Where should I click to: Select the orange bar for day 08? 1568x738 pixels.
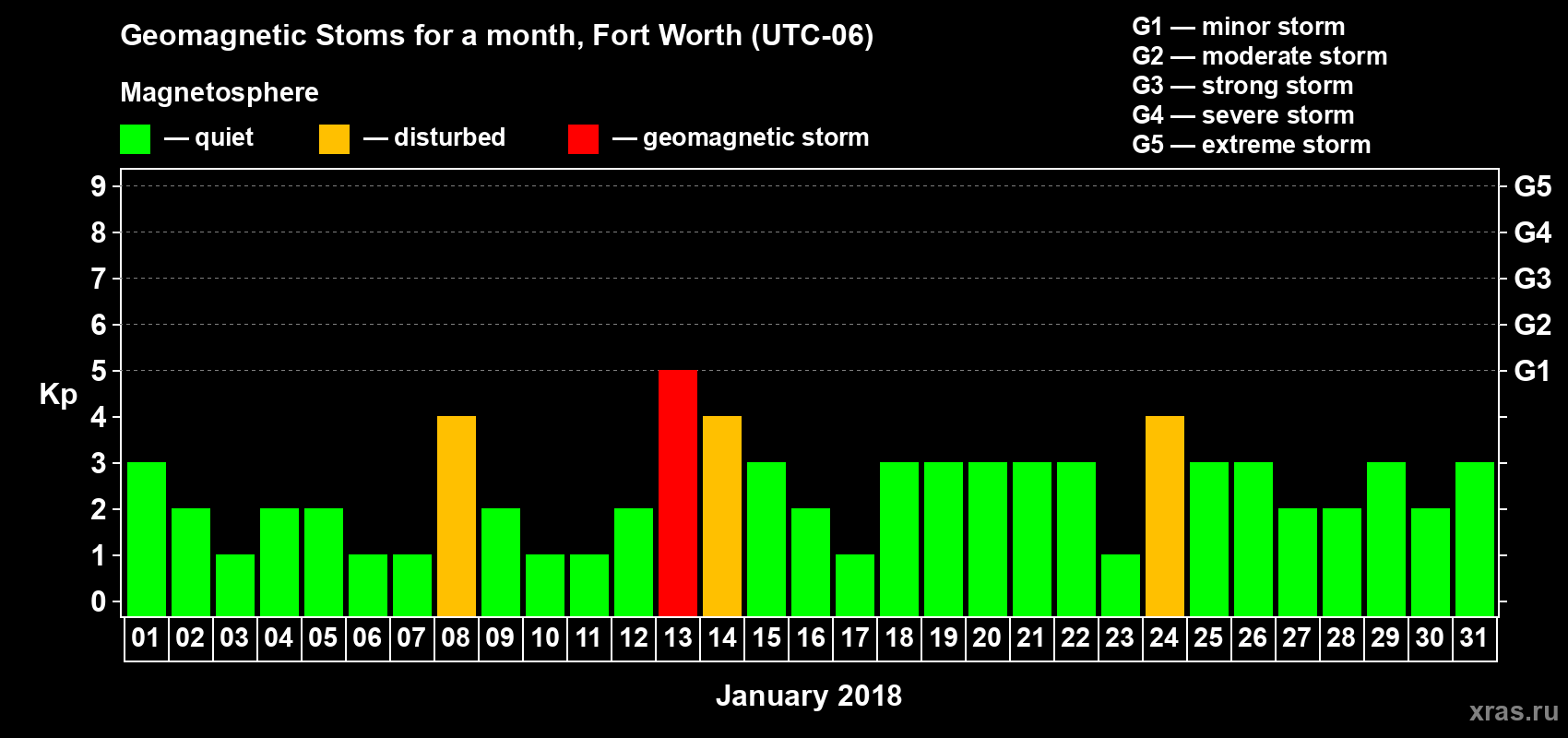click(x=457, y=516)
